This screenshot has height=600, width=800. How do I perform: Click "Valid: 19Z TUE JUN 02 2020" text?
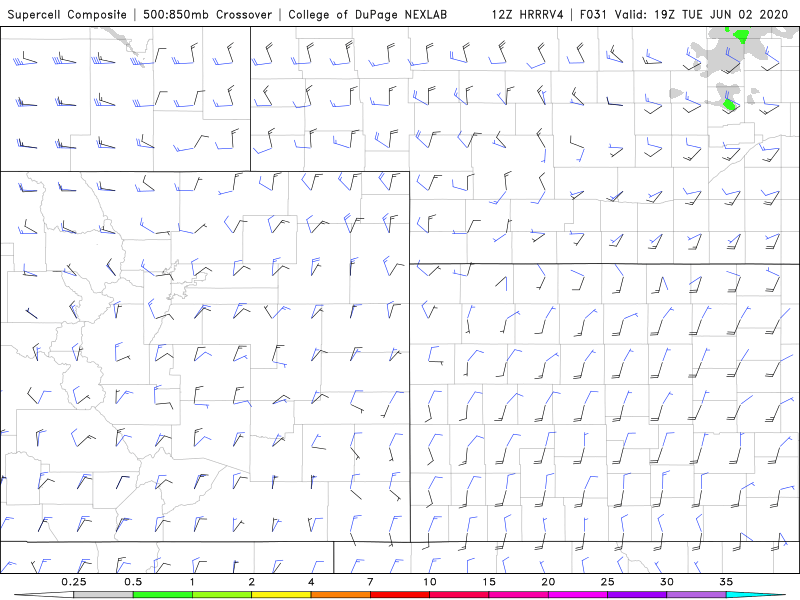pyautogui.click(x=702, y=14)
